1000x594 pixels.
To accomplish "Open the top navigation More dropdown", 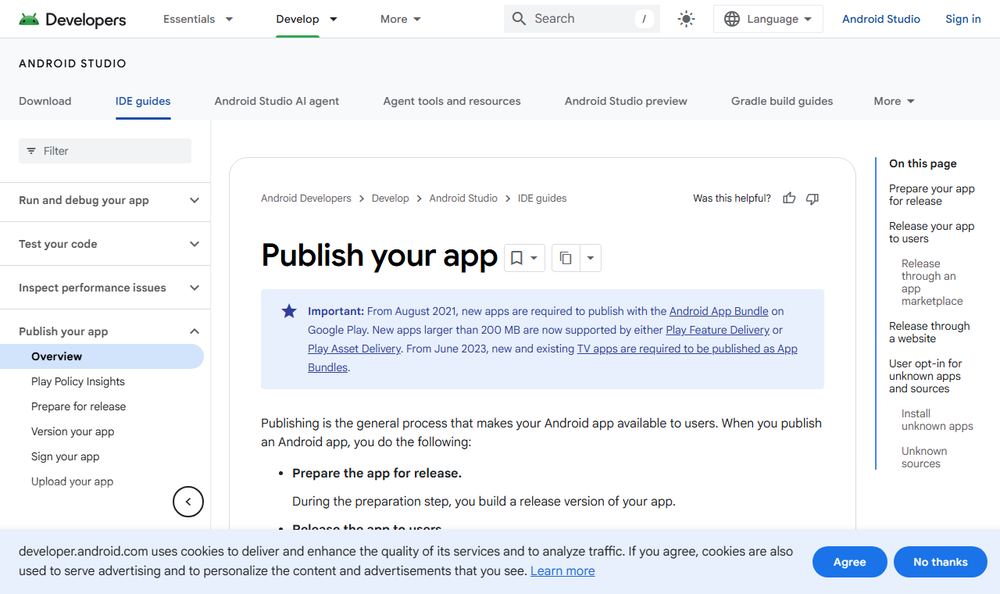I will [401, 19].
